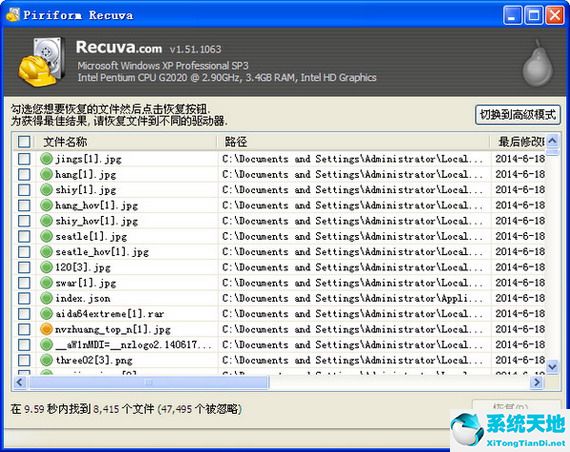570x452 pixels.
Task: Click the horizontal scrollbar left arrow
Action: [20, 382]
